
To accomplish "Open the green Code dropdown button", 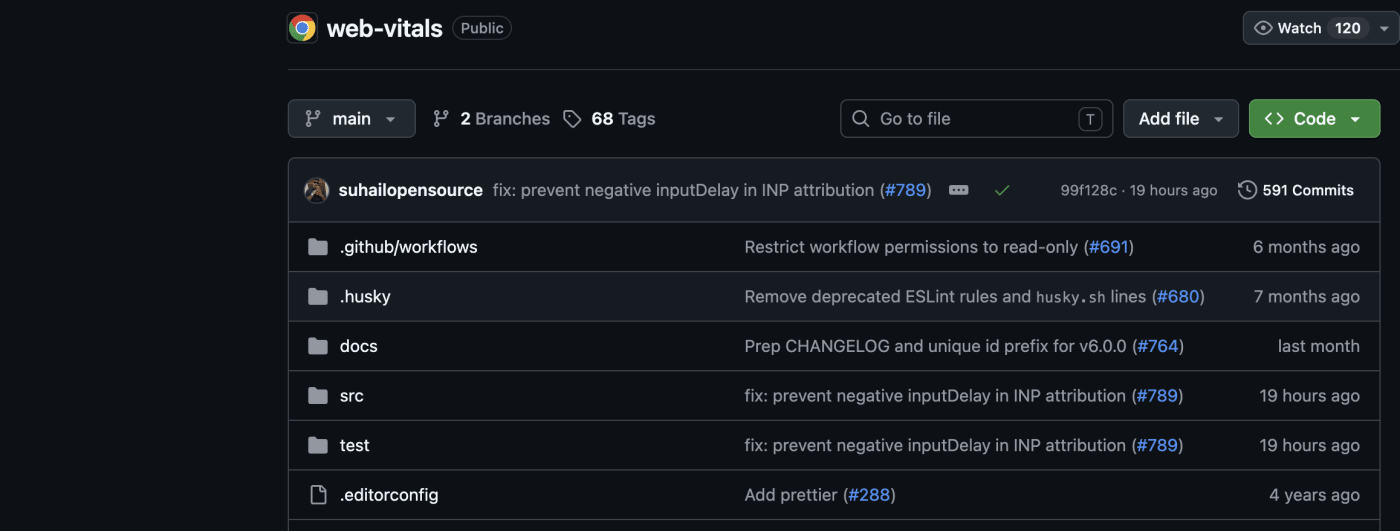I will coord(1314,118).
